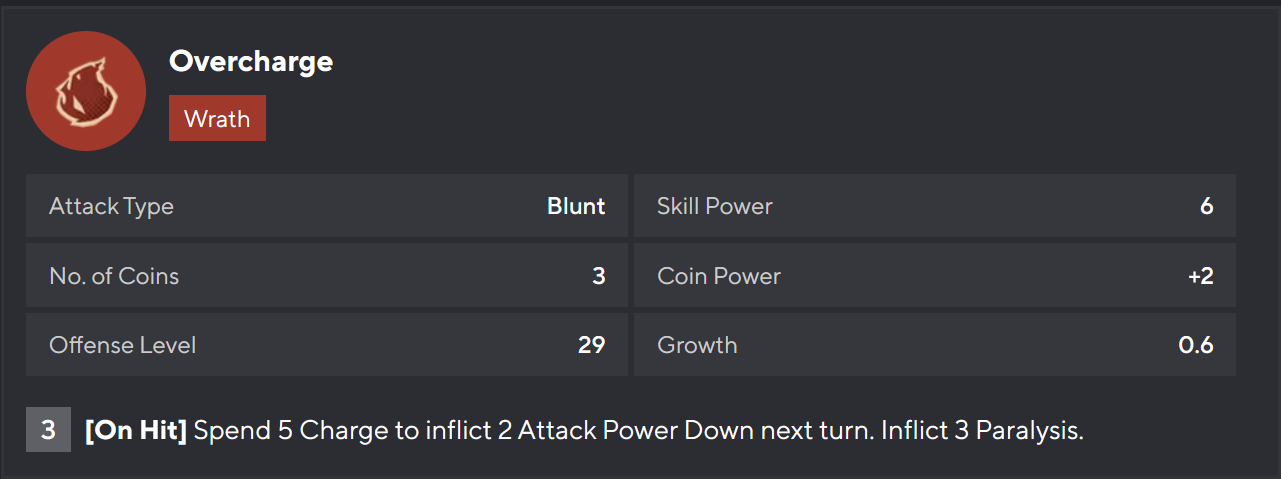
Task: Select the Coin Power value +2
Action: (1200, 276)
